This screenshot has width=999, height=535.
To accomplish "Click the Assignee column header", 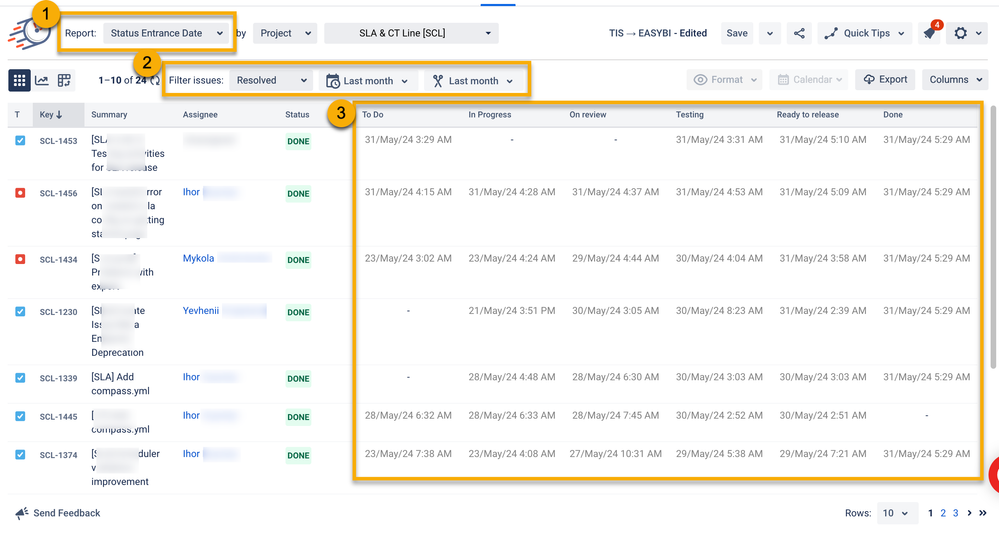I will [200, 115].
